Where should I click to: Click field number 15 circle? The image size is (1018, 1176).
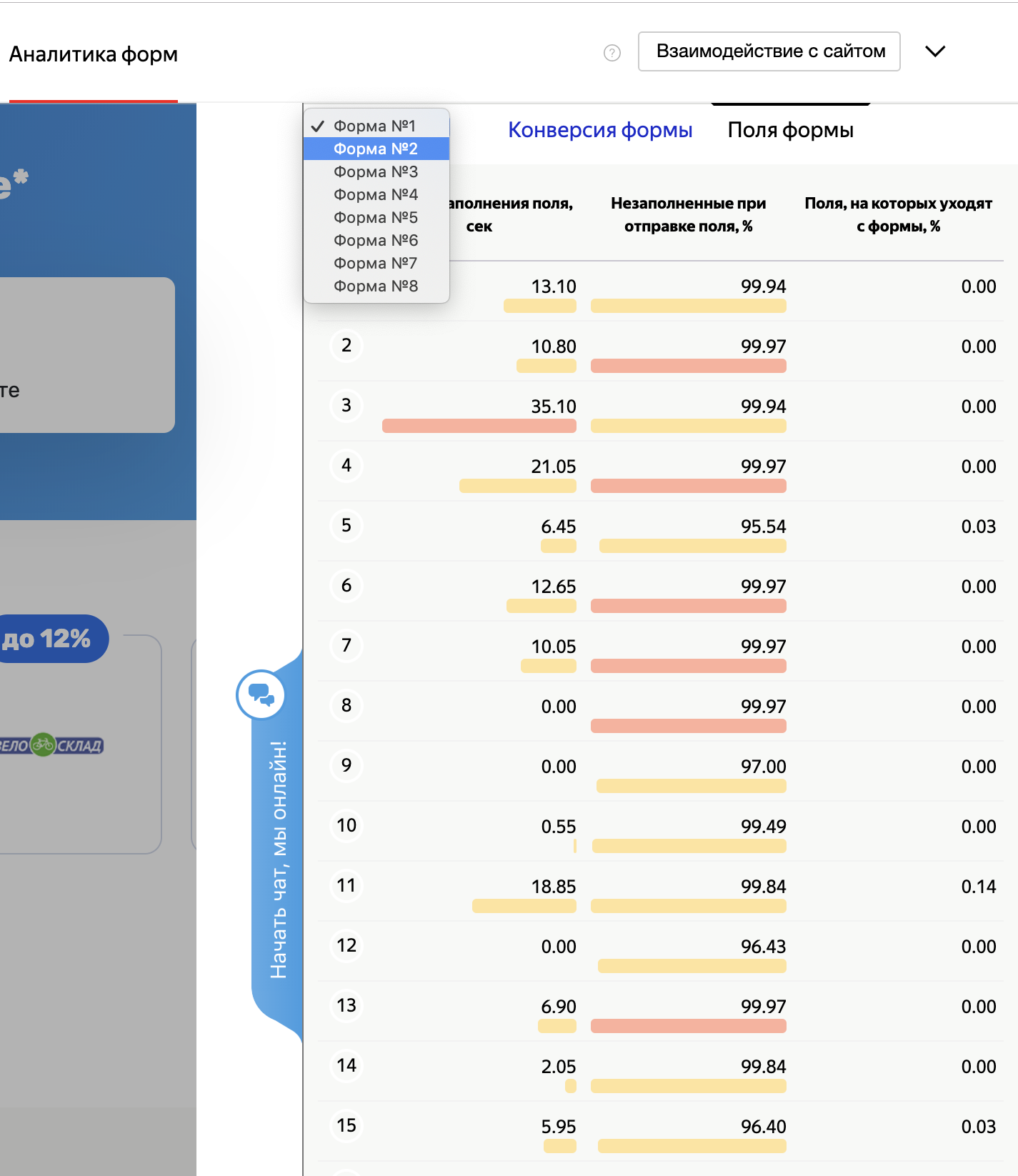pos(346,1126)
